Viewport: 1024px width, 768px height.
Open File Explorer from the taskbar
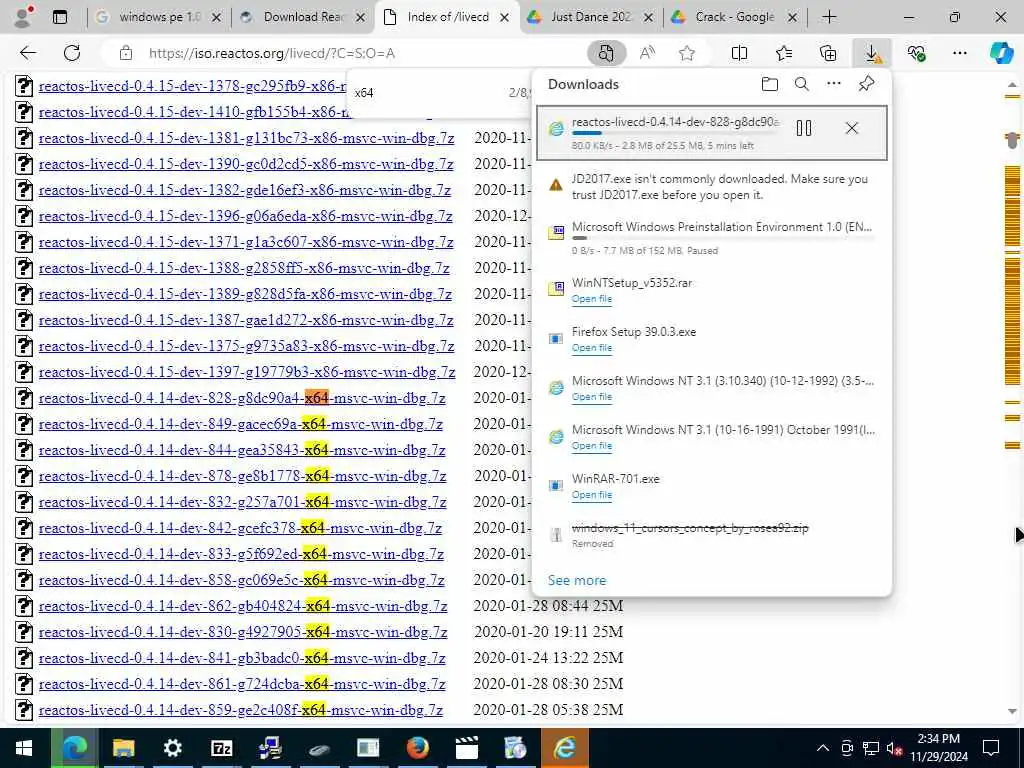click(x=123, y=748)
